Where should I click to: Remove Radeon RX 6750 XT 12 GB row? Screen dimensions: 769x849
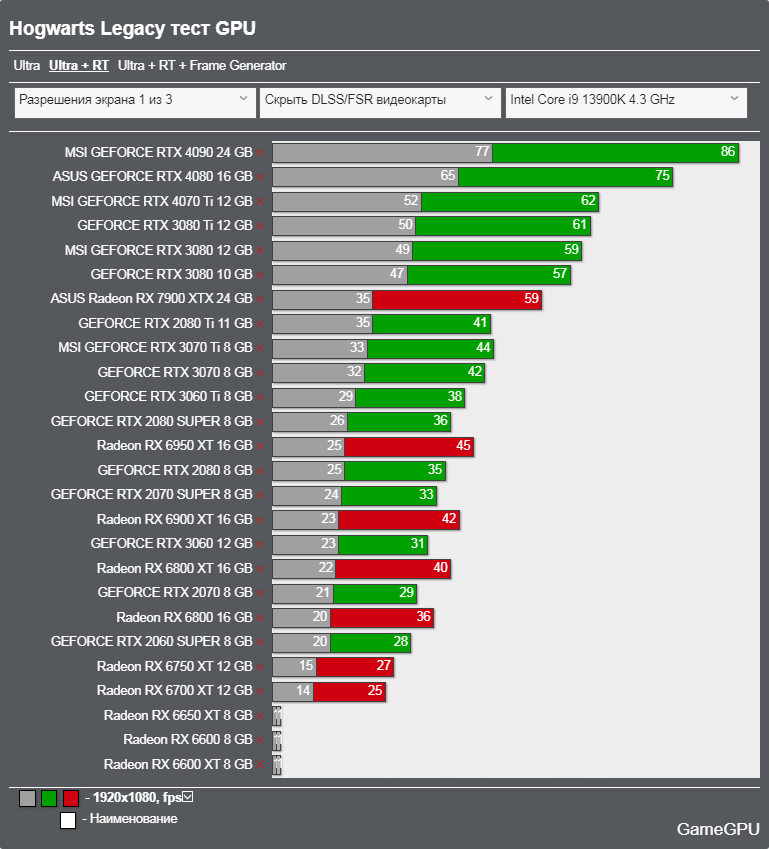tap(260, 667)
